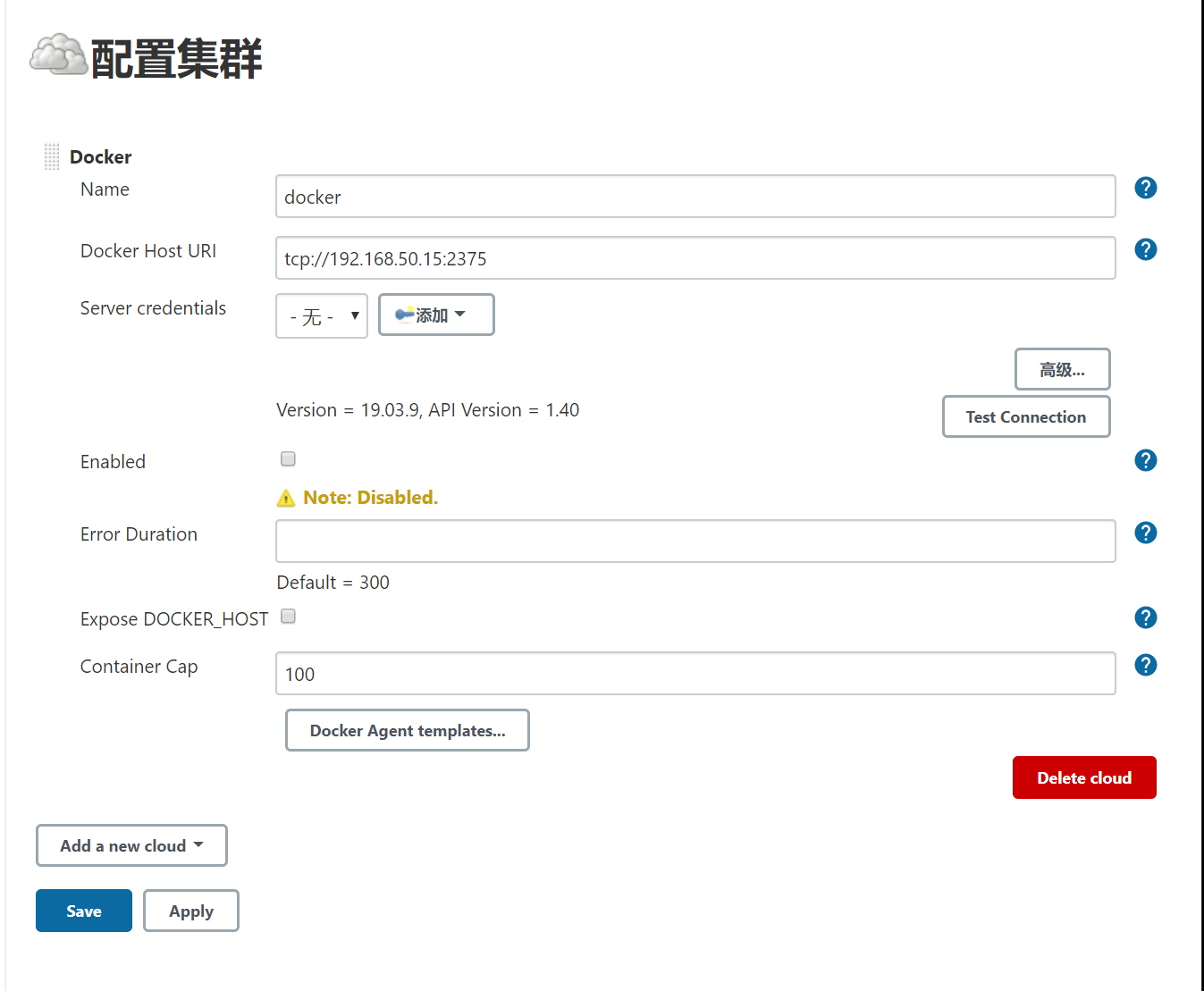Open help for the Name field
1204x991 pixels.
coord(1145,188)
